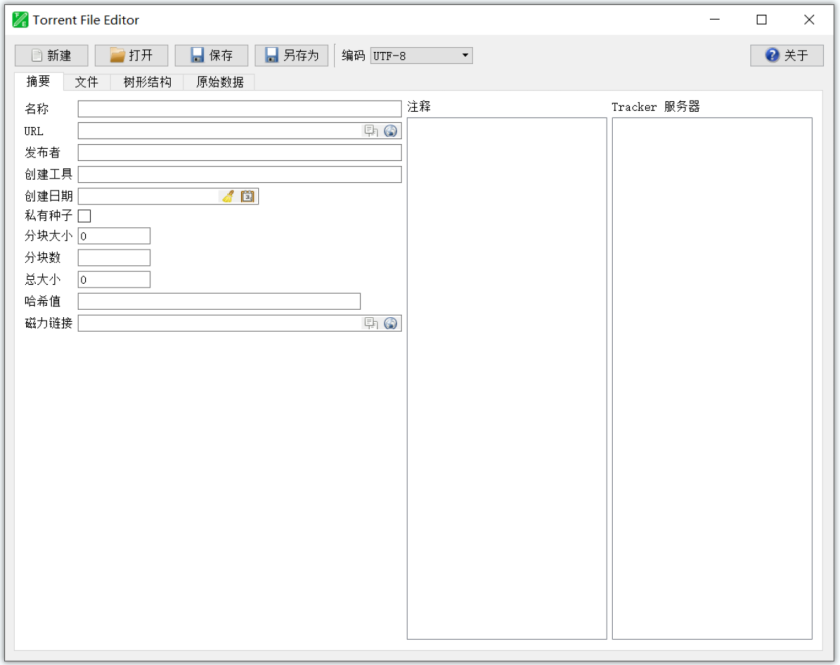
Task: Expand the 编码 UTF-8 encoding dropdown
Action: pyautogui.click(x=421, y=56)
